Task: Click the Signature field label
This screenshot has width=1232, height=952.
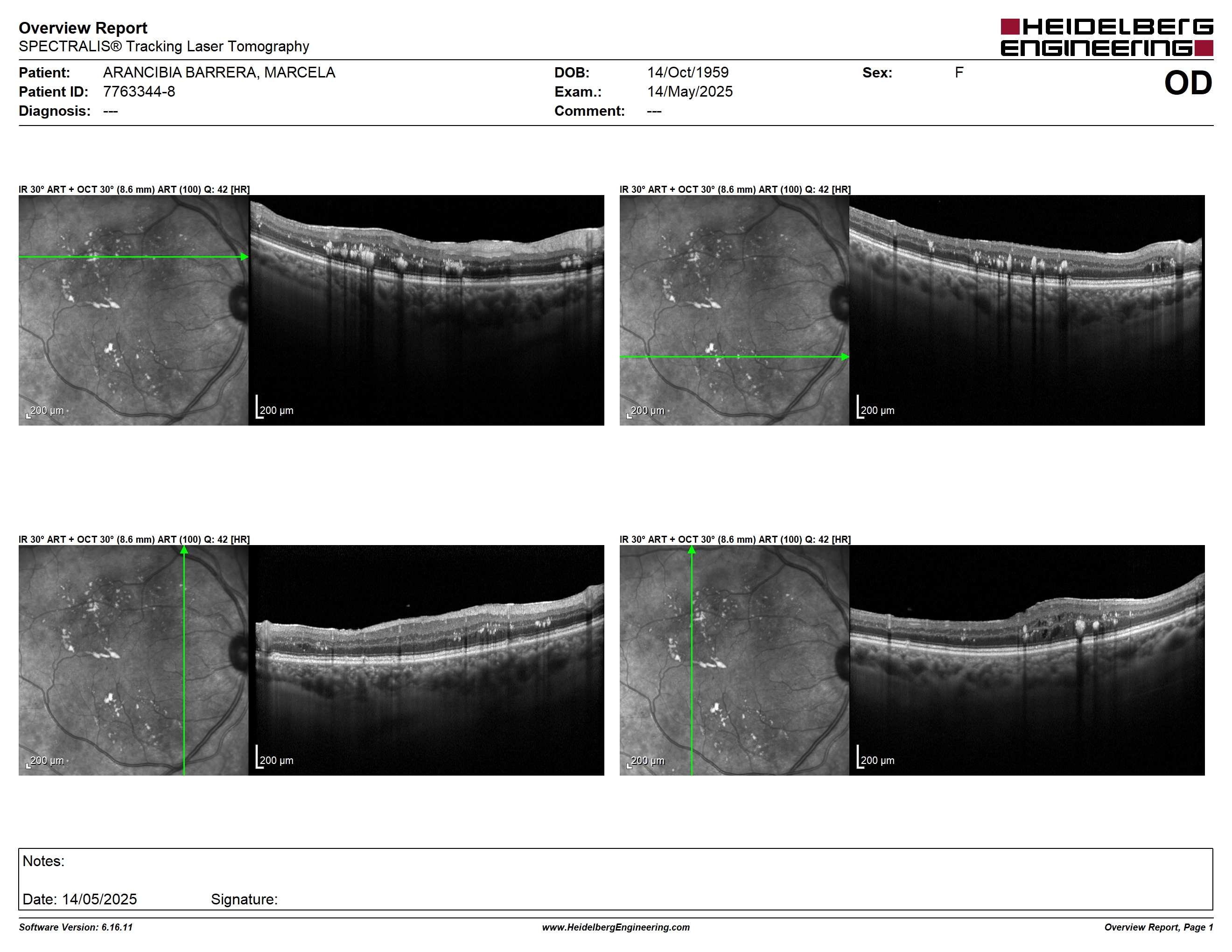Action: coord(244,899)
